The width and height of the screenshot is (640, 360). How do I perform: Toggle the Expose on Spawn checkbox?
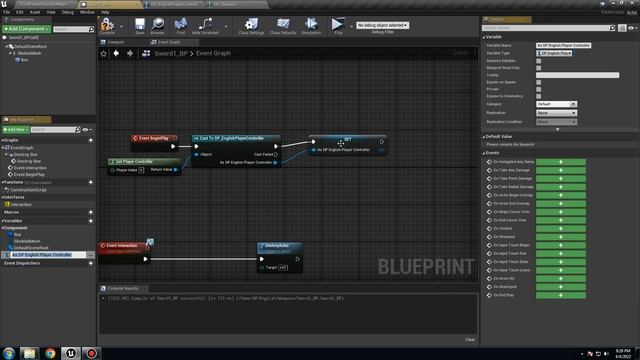(538, 82)
